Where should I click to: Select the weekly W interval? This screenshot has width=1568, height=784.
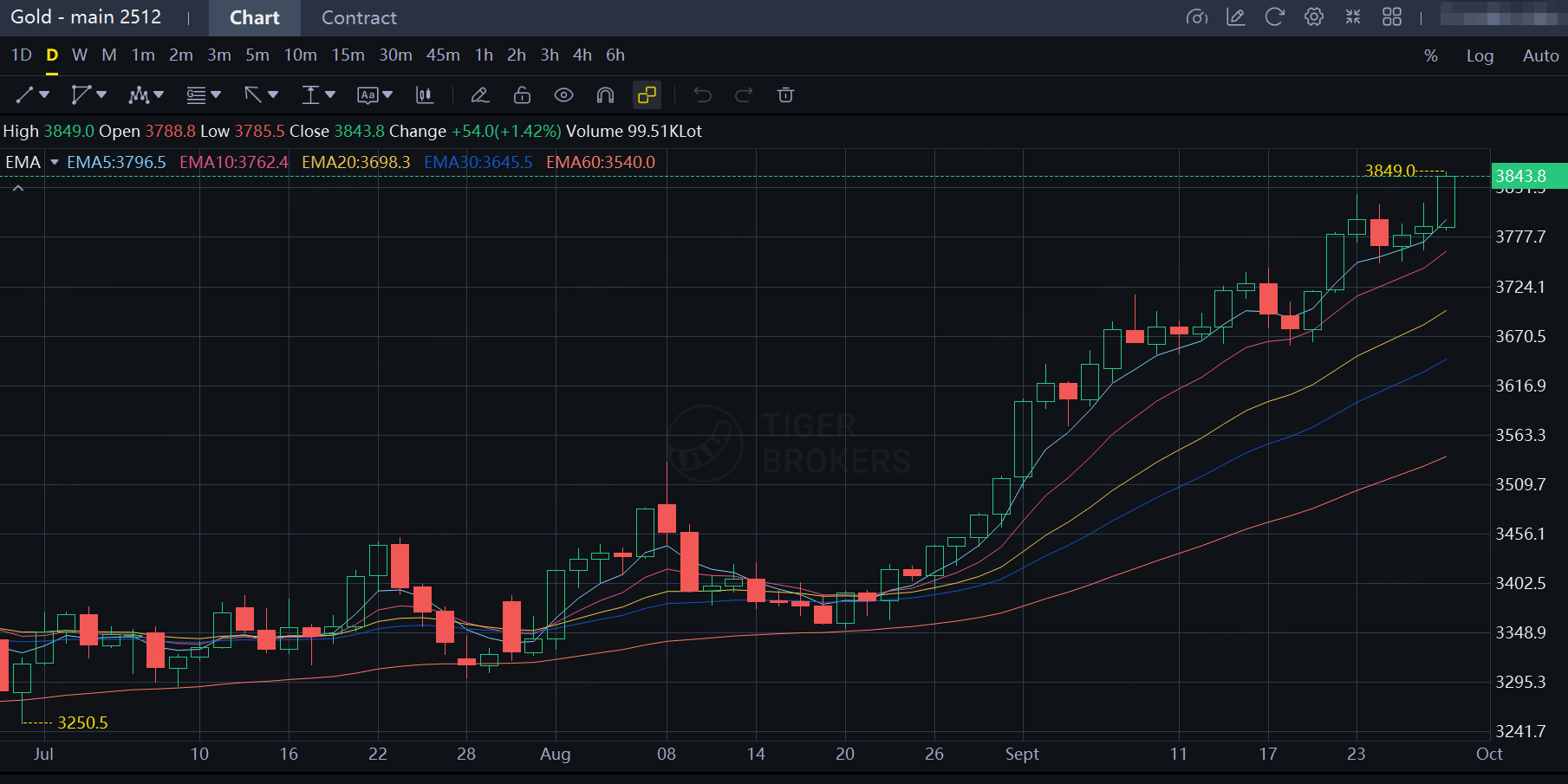pos(80,55)
